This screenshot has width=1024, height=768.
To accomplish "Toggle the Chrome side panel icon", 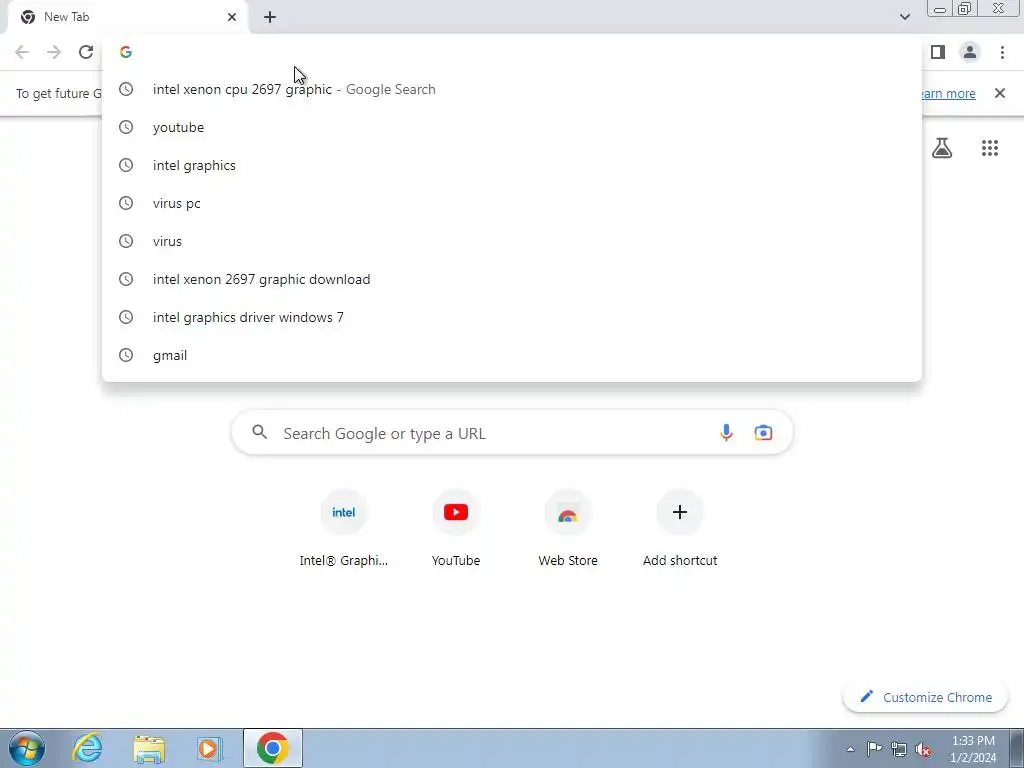I will (x=938, y=52).
